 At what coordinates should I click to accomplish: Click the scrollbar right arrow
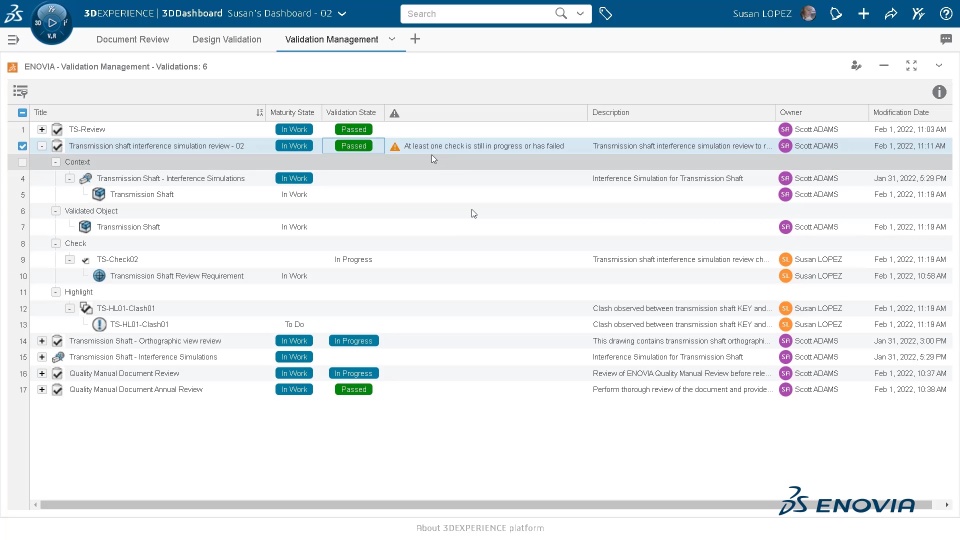947,505
